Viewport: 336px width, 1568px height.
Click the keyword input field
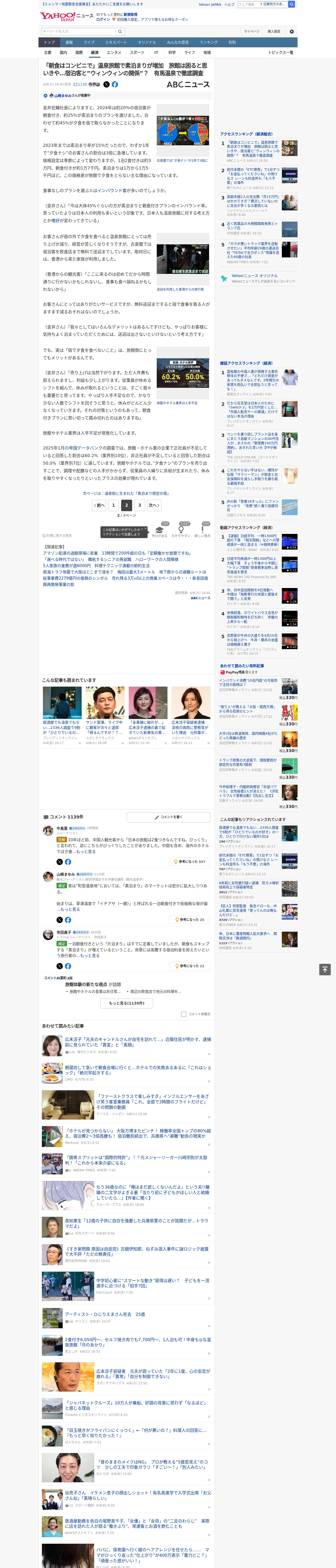point(79,31)
